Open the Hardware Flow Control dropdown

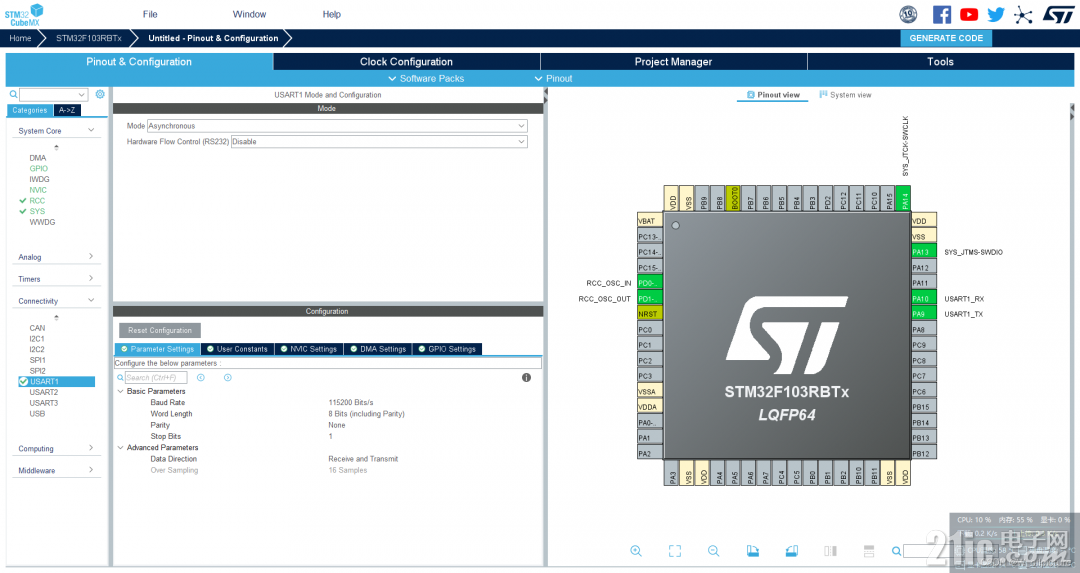pos(380,142)
